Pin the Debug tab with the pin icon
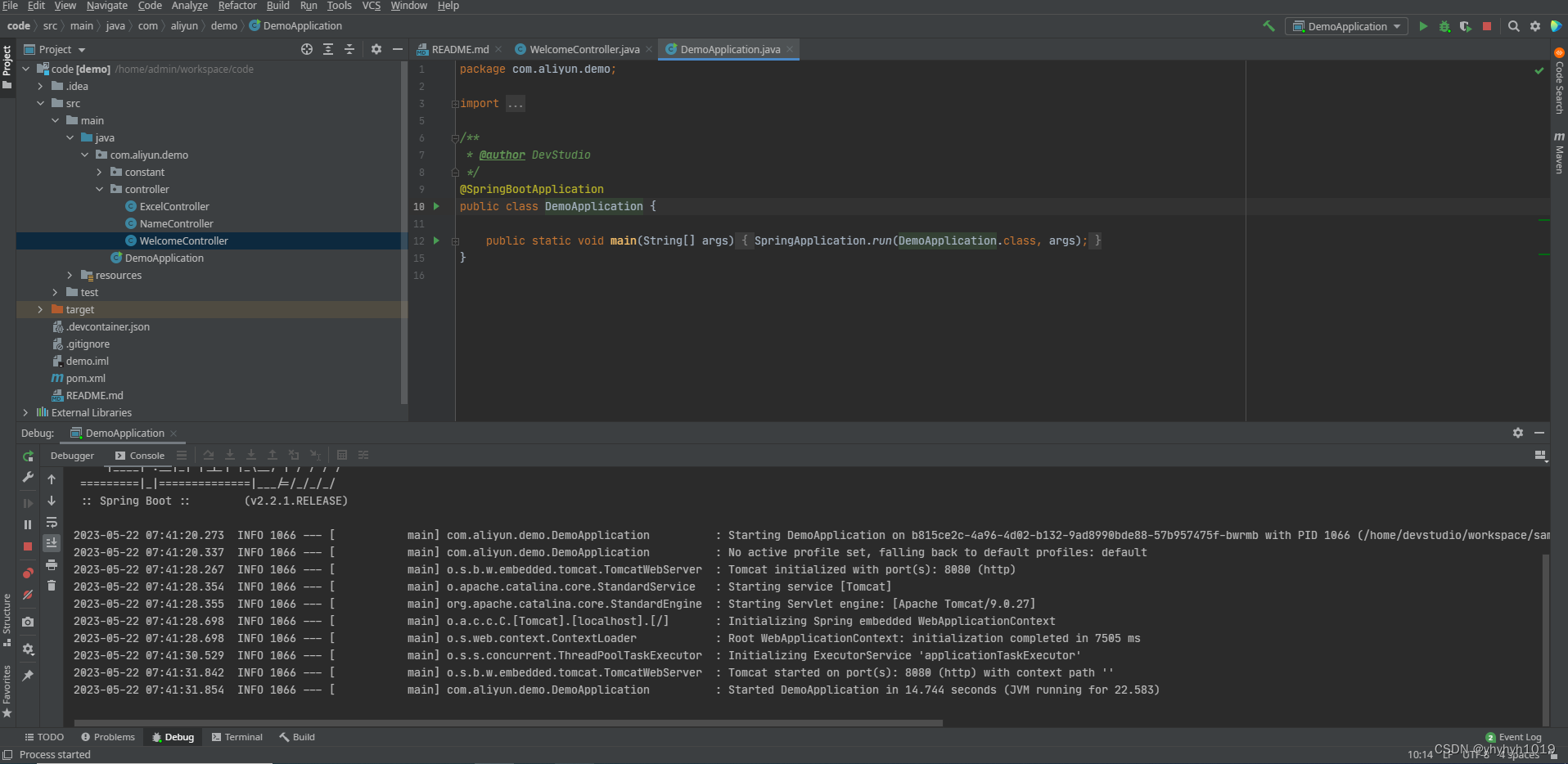 point(28,676)
